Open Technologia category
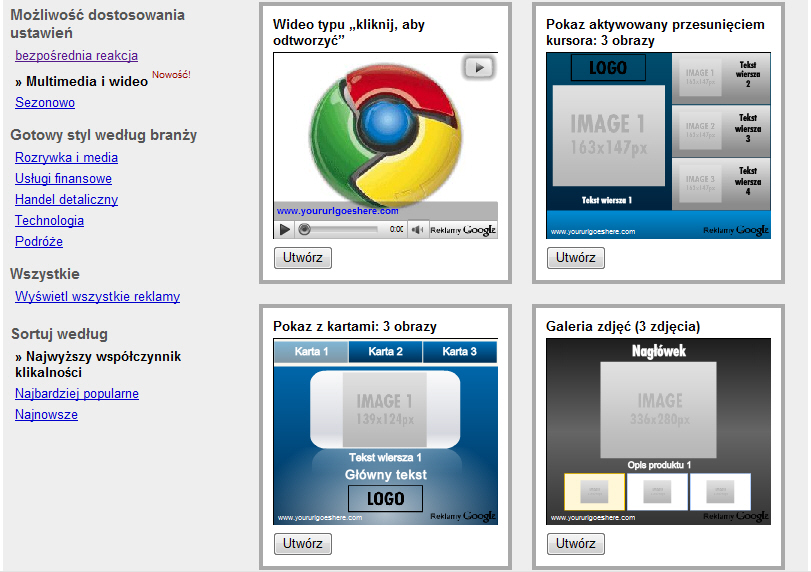The width and height of the screenshot is (811, 572). (49, 220)
